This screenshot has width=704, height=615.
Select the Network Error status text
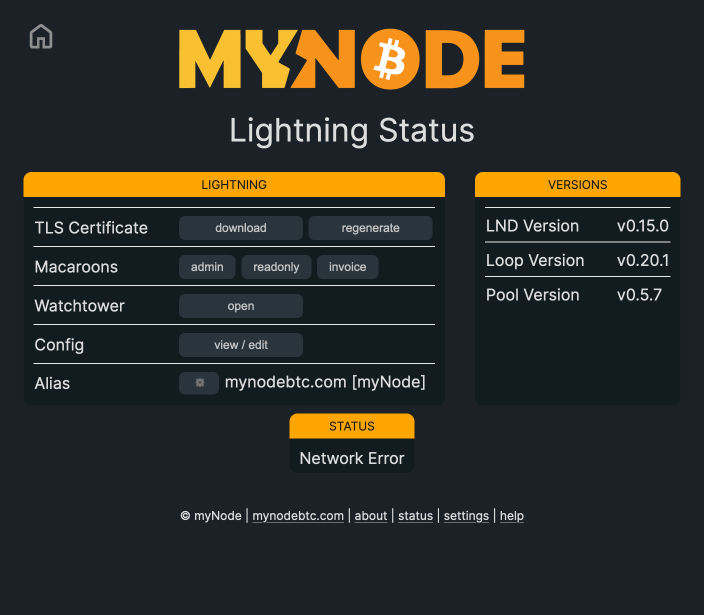click(x=352, y=458)
